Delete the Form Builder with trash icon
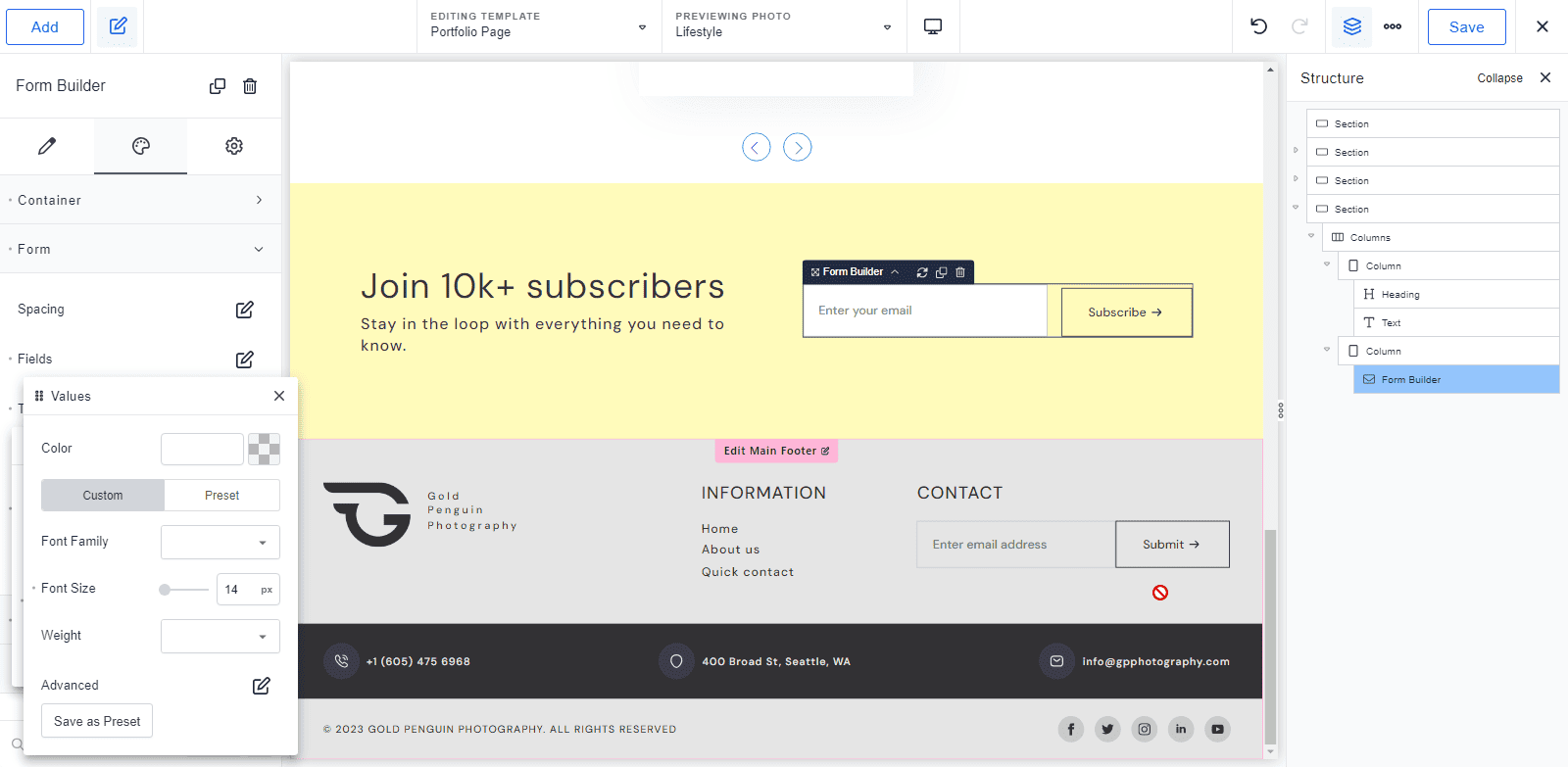 pos(250,86)
